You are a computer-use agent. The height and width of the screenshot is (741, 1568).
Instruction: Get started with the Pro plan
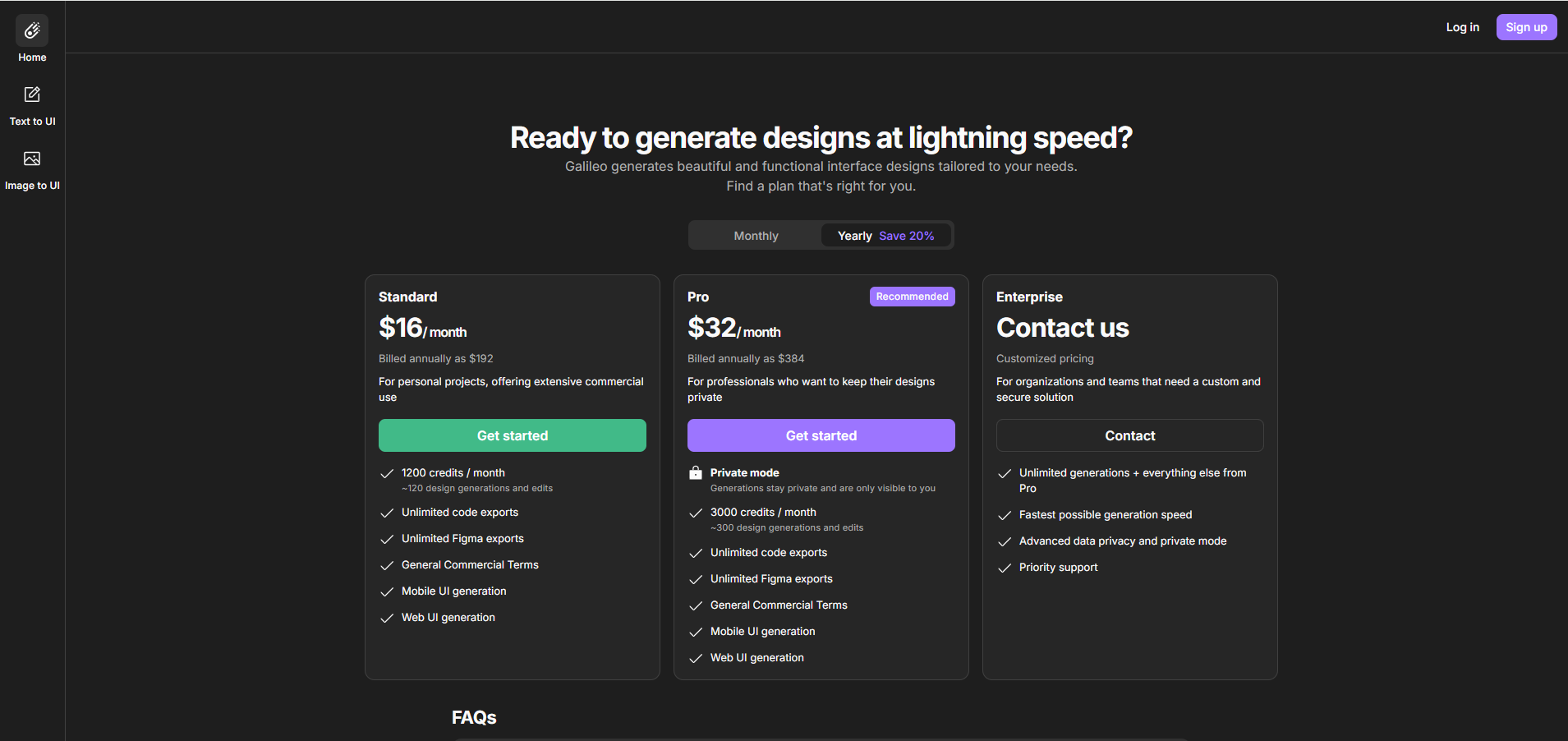(821, 435)
